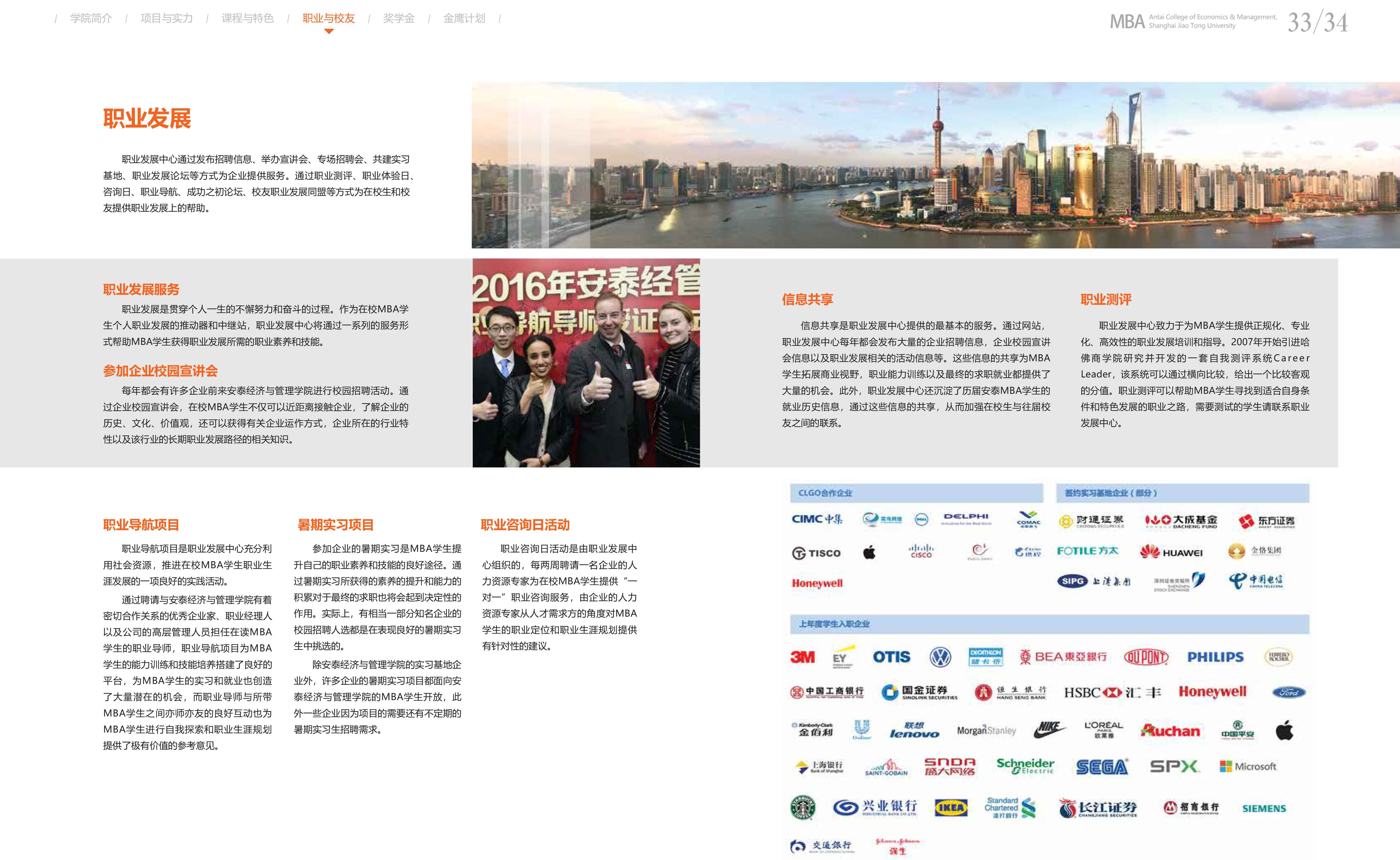The image size is (1400, 860).
Task: Click the group photo with thumbs up
Action: click(586, 363)
